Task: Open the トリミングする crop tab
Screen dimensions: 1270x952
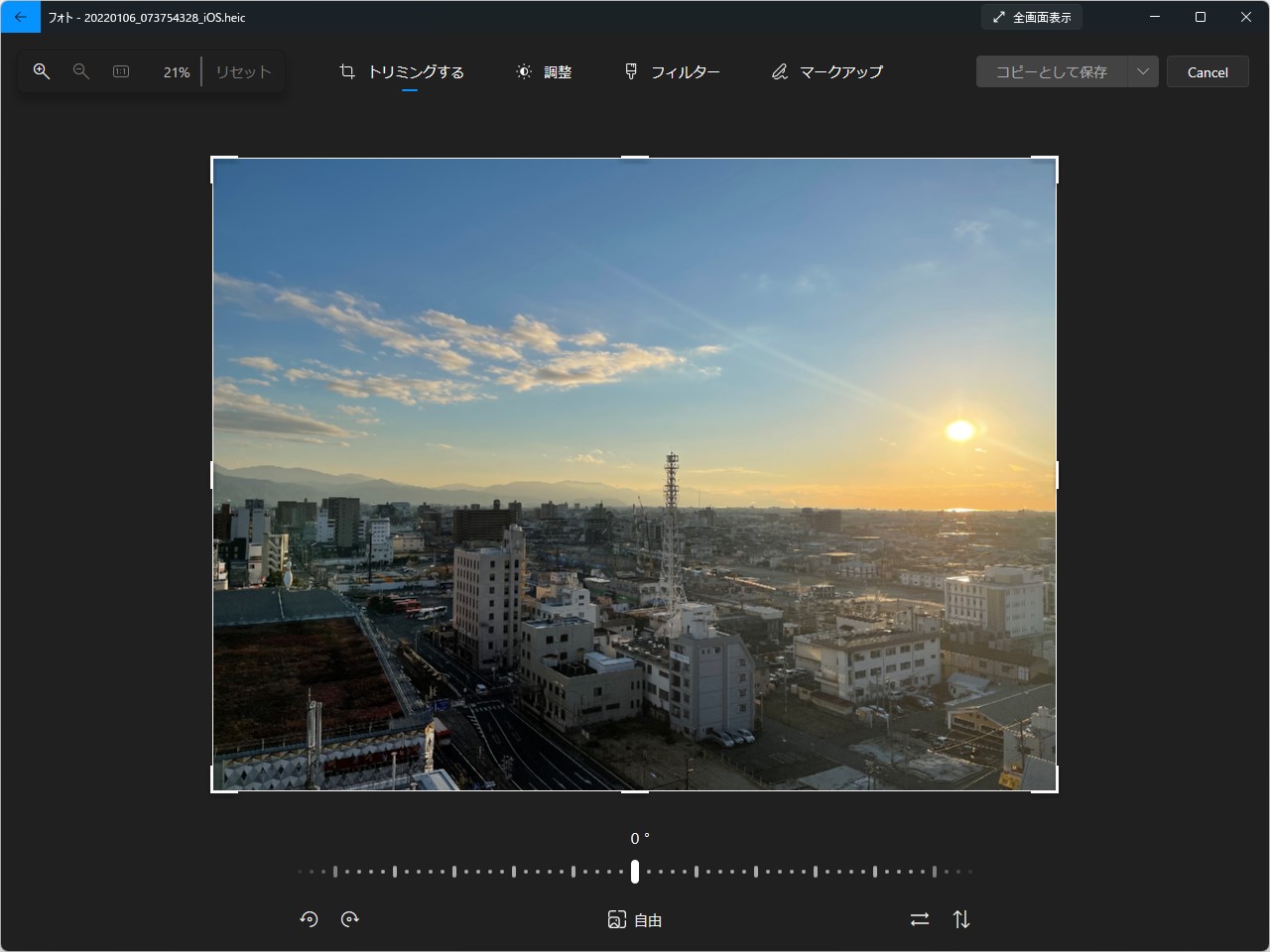Action: point(402,71)
